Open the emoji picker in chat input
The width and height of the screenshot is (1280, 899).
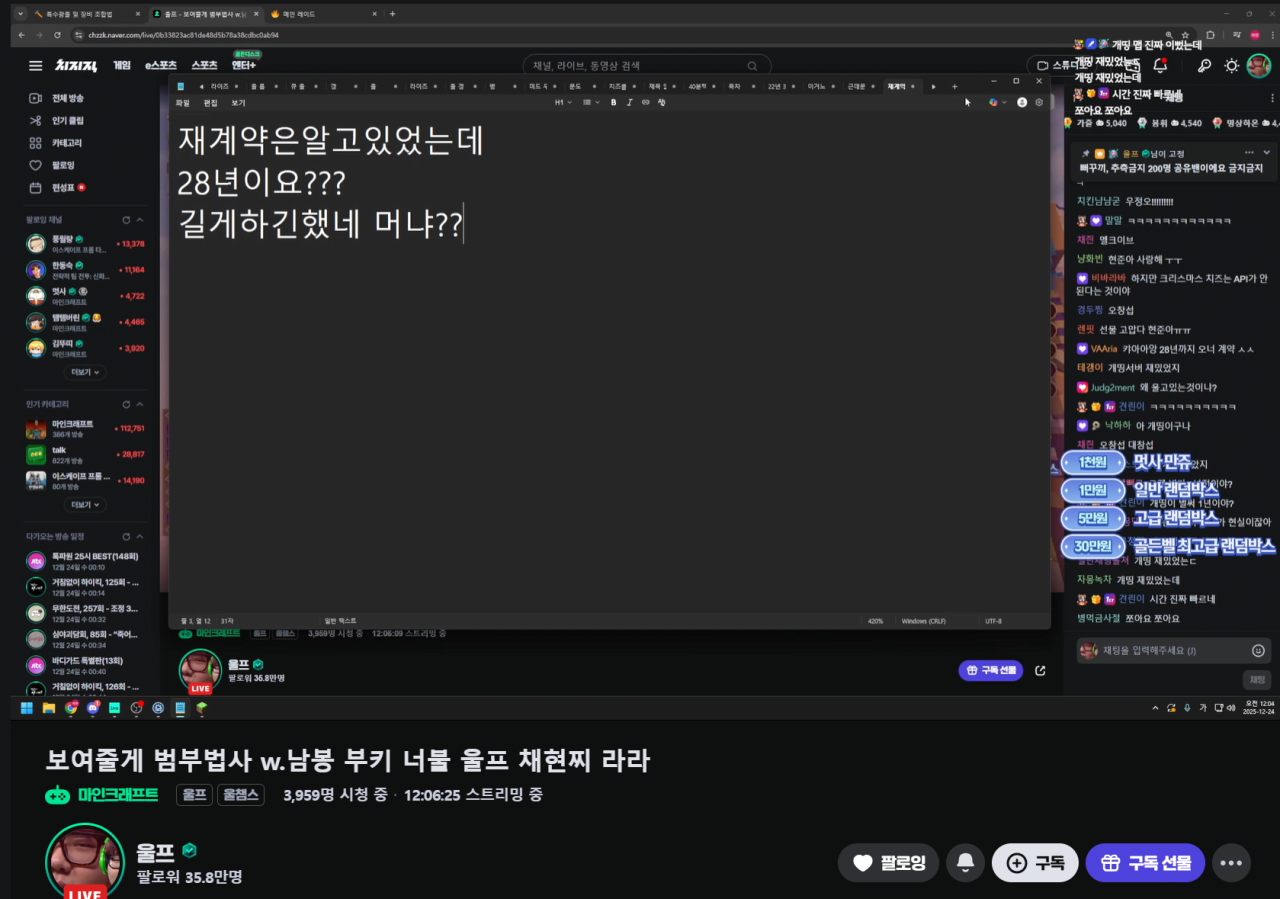(1258, 650)
